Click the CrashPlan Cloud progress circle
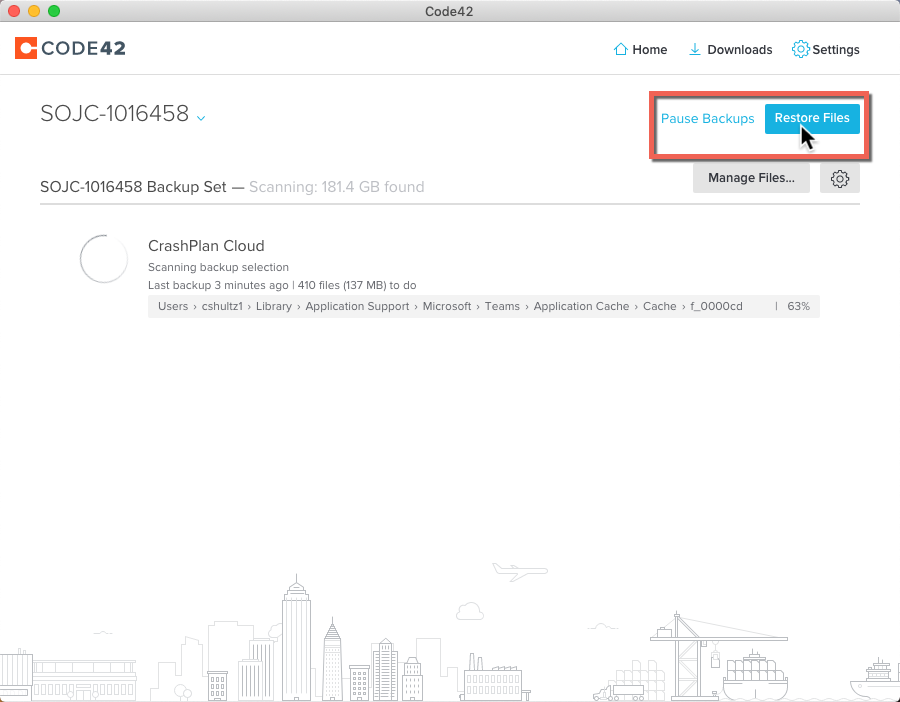Image resolution: width=900 pixels, height=702 pixels. point(104,259)
